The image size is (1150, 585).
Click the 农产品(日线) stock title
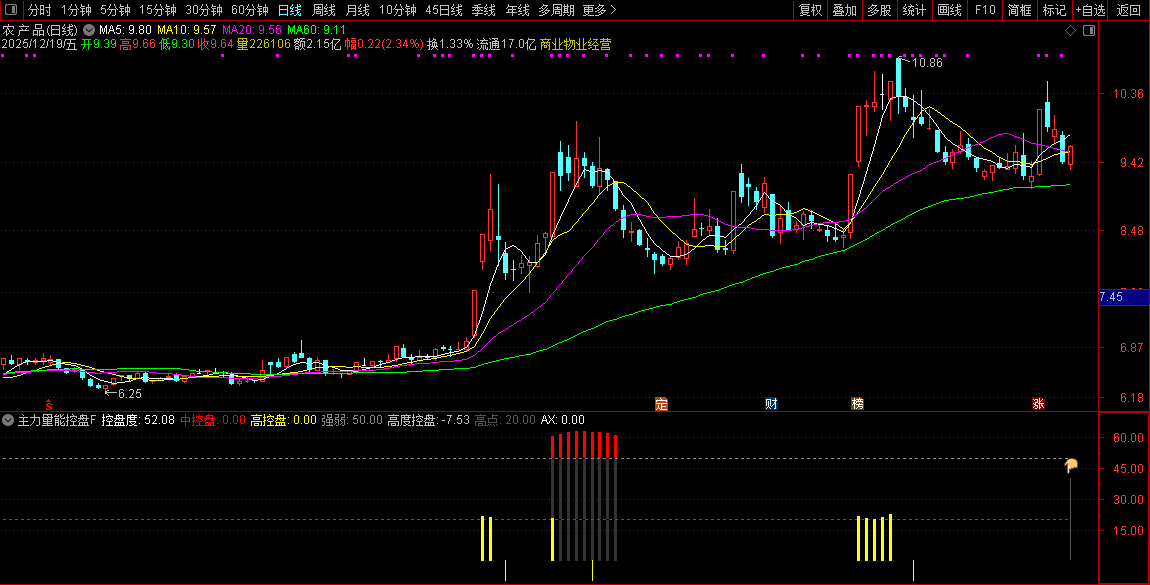(40, 30)
